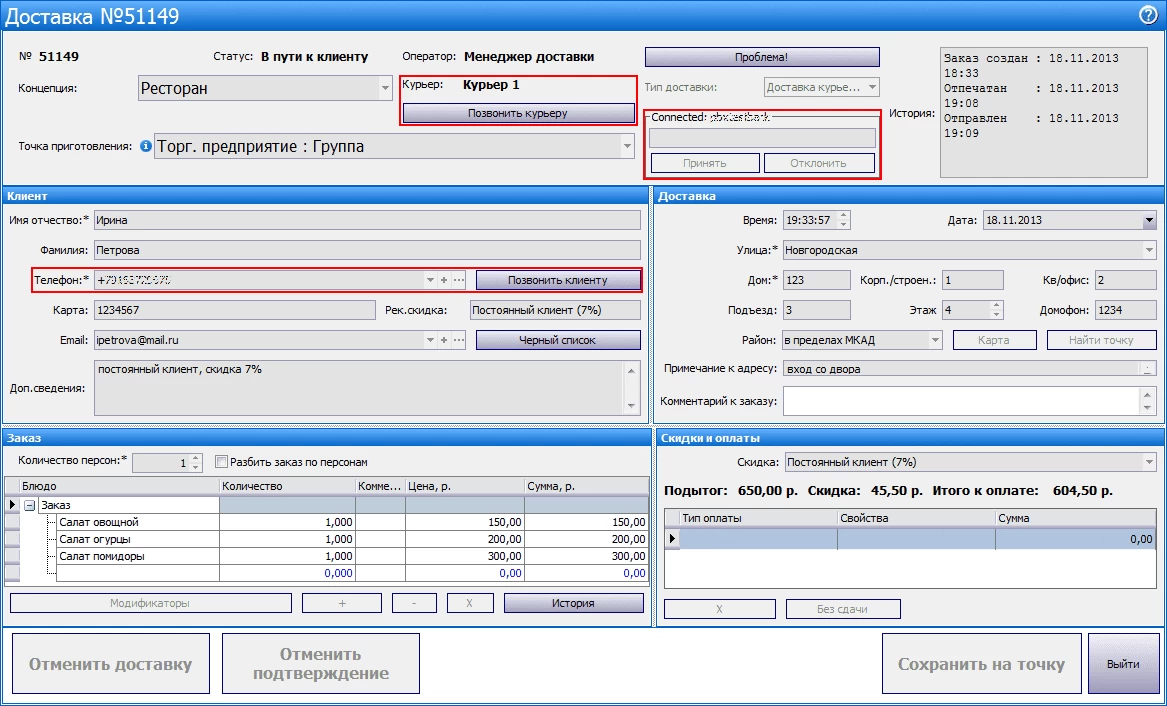This screenshot has height=706, width=1167.
Task: Click Черный список button
Action: tap(558, 340)
